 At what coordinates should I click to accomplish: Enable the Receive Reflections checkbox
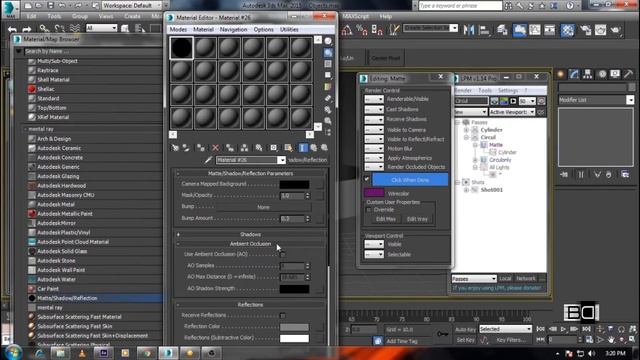coord(282,315)
